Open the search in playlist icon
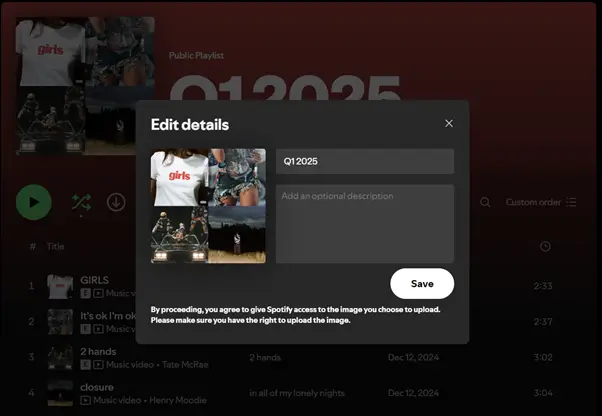Viewport: 602px width, 416px height. pyautogui.click(x=485, y=202)
